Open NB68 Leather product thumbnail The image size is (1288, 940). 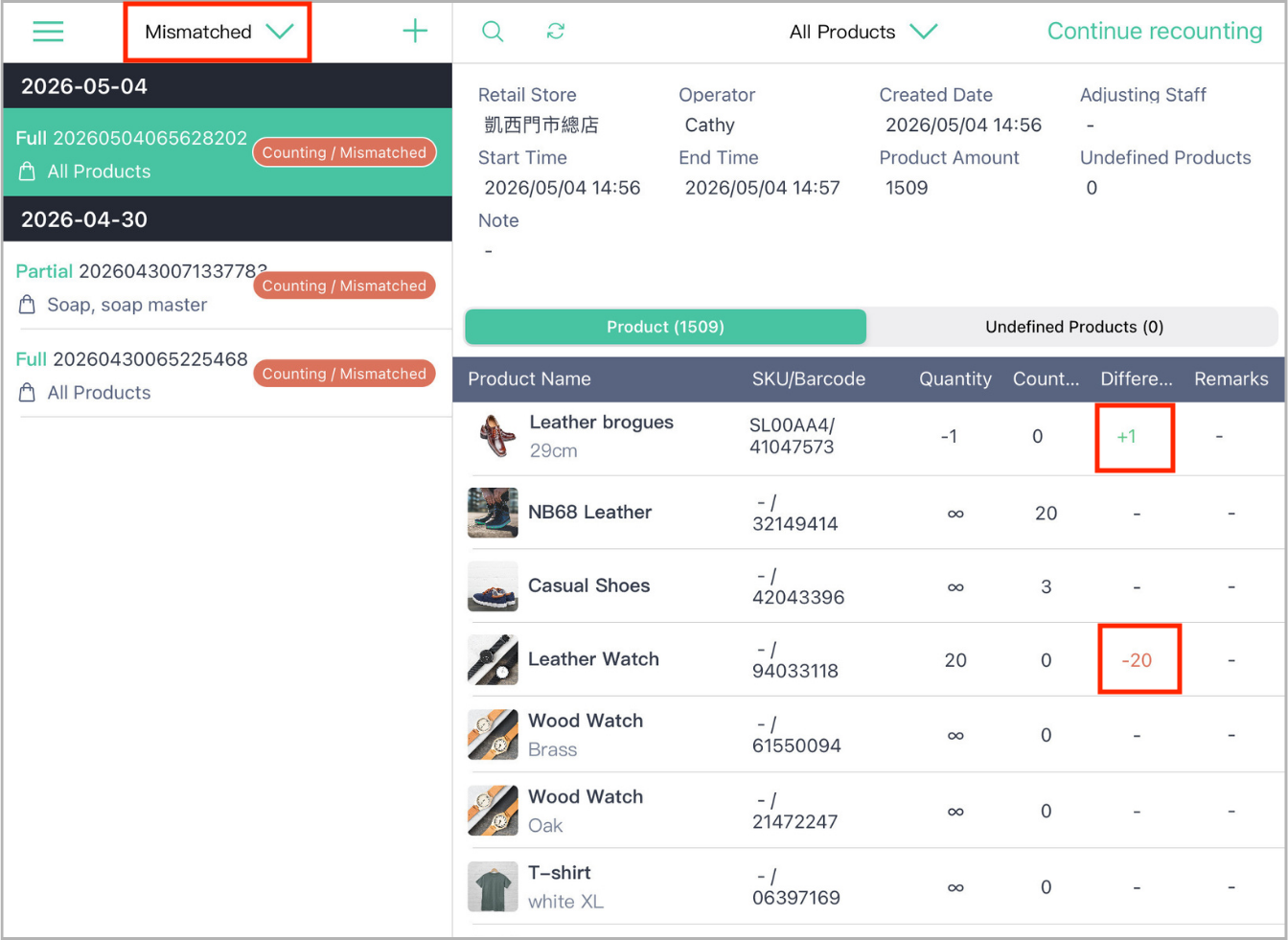[x=493, y=513]
